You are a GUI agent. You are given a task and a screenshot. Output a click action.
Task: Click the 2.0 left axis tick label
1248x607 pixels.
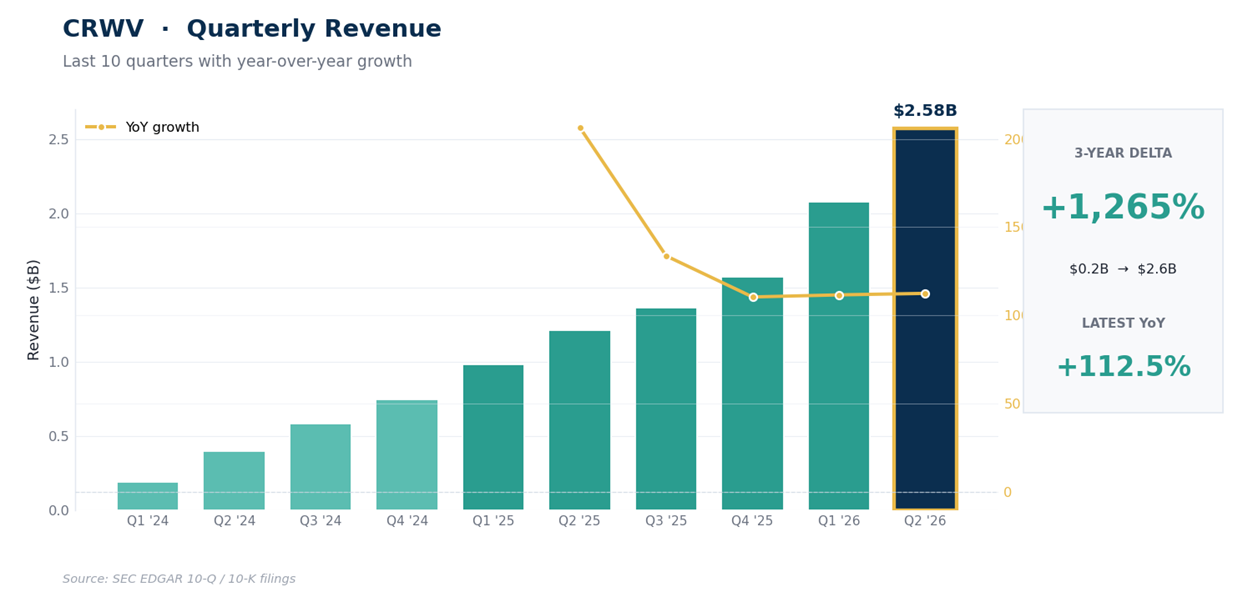(58, 213)
